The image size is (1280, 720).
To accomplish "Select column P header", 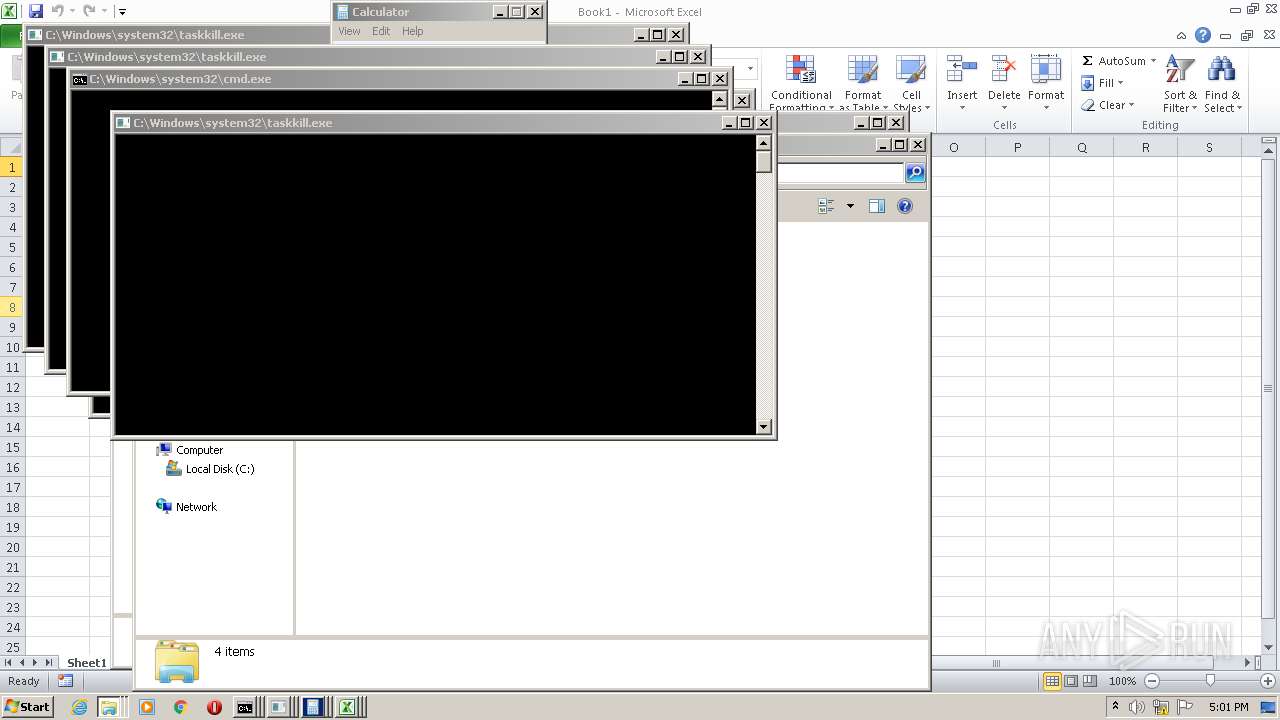I will [1017, 147].
